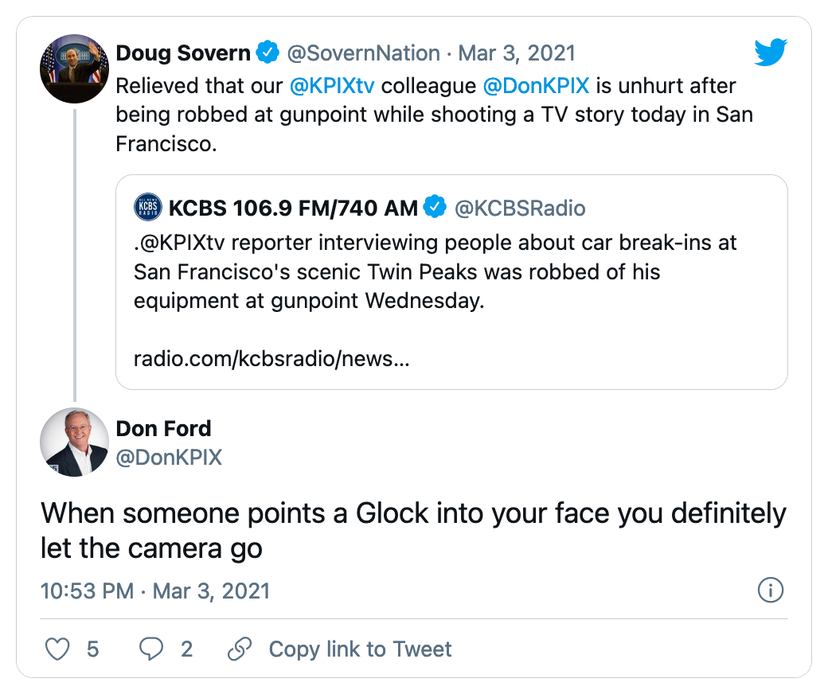Click Doug Sovern's verified badge
This screenshot has width=828, height=694.
[267, 52]
